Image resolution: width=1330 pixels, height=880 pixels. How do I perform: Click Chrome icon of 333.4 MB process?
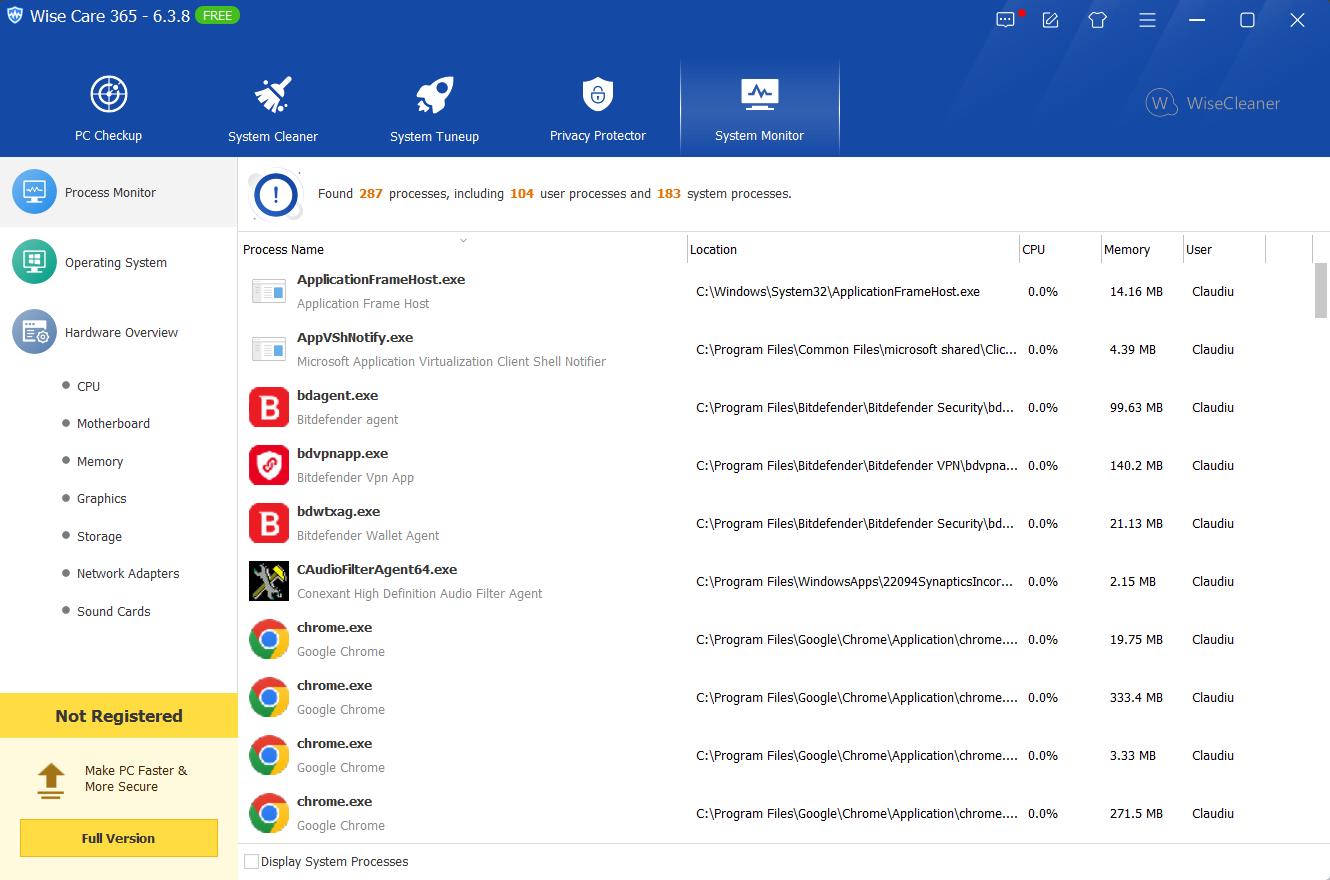click(x=269, y=697)
